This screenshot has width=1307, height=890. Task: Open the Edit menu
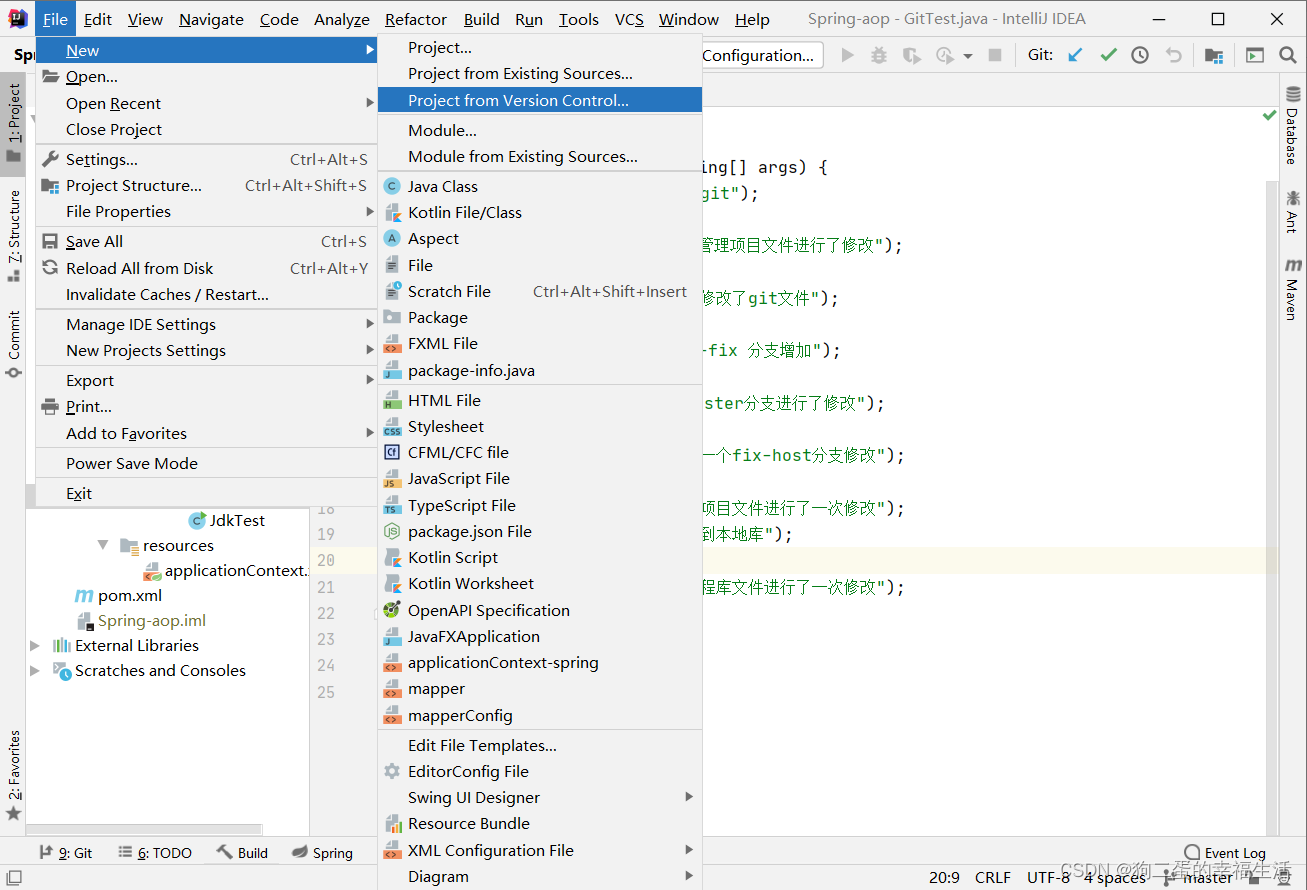(98, 19)
